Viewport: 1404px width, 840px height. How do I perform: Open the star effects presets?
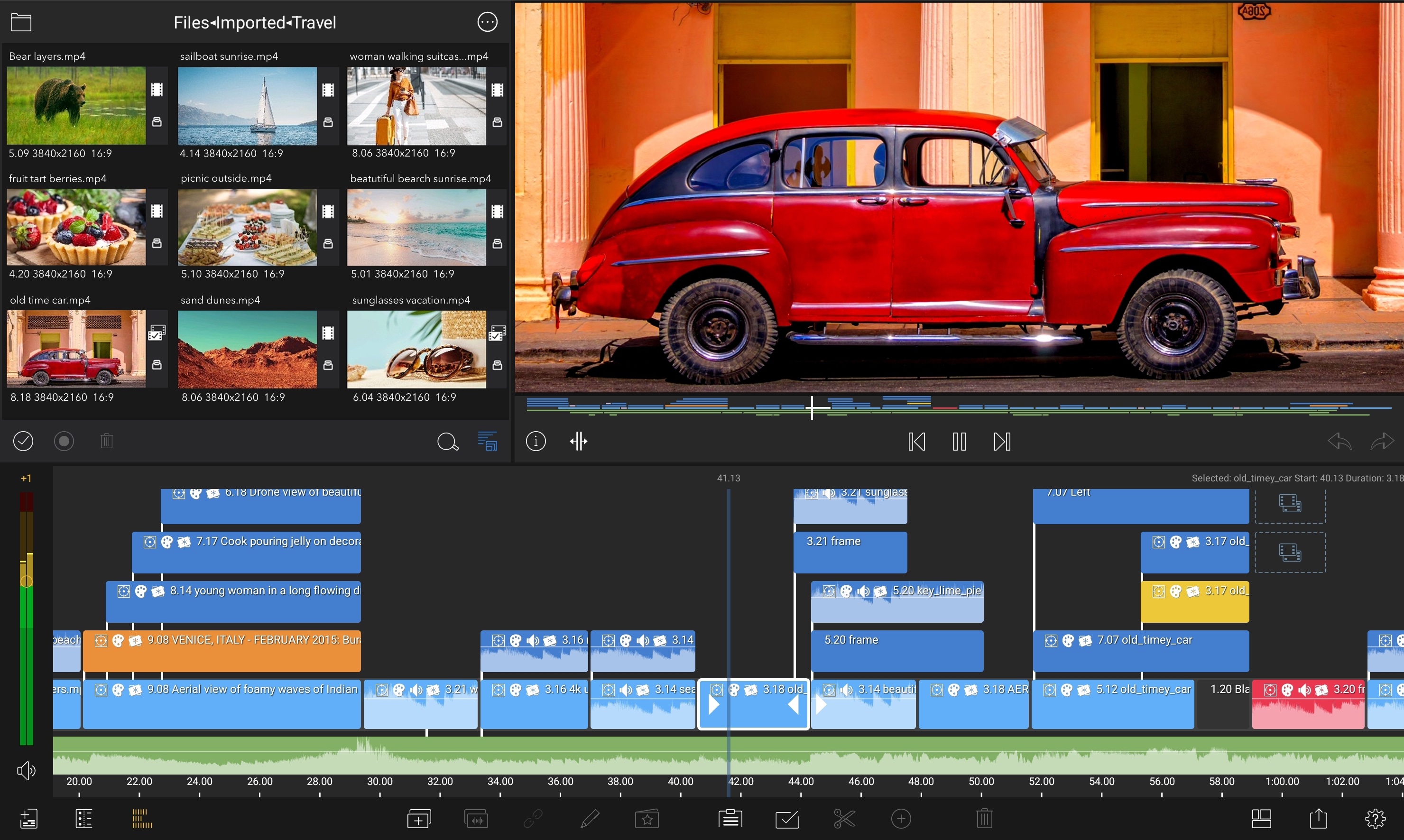647,819
